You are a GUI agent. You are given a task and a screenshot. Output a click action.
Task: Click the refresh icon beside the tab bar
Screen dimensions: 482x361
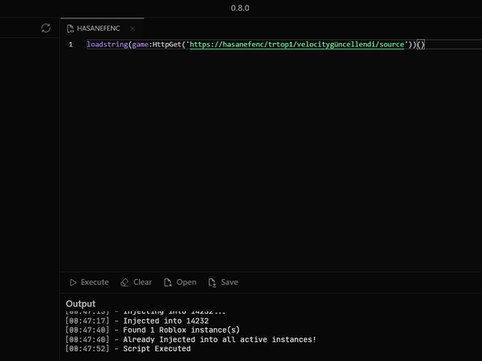[x=46, y=28]
